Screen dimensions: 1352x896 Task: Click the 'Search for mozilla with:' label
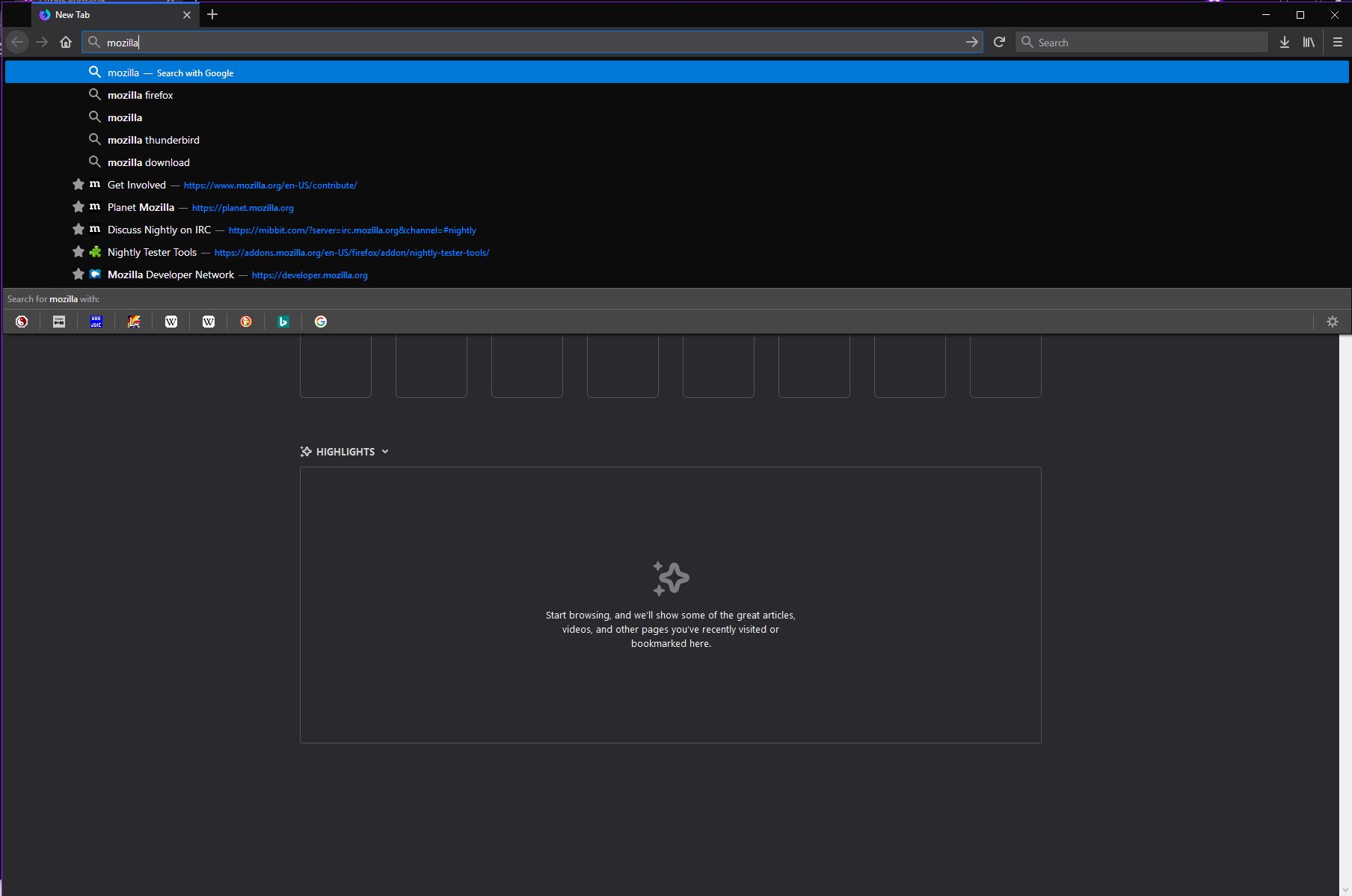click(53, 299)
